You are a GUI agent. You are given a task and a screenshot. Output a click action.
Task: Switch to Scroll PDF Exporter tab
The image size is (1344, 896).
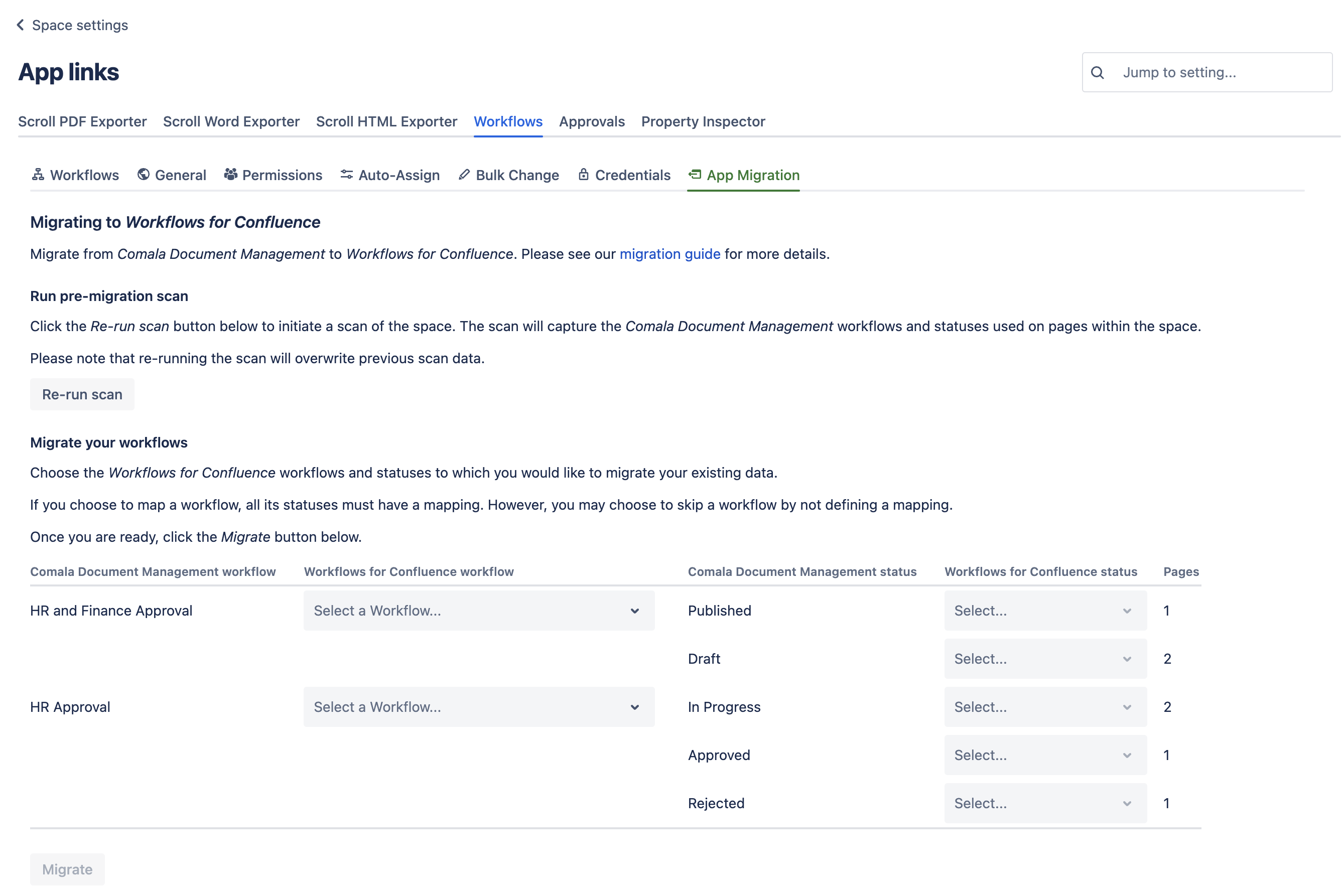pos(82,121)
